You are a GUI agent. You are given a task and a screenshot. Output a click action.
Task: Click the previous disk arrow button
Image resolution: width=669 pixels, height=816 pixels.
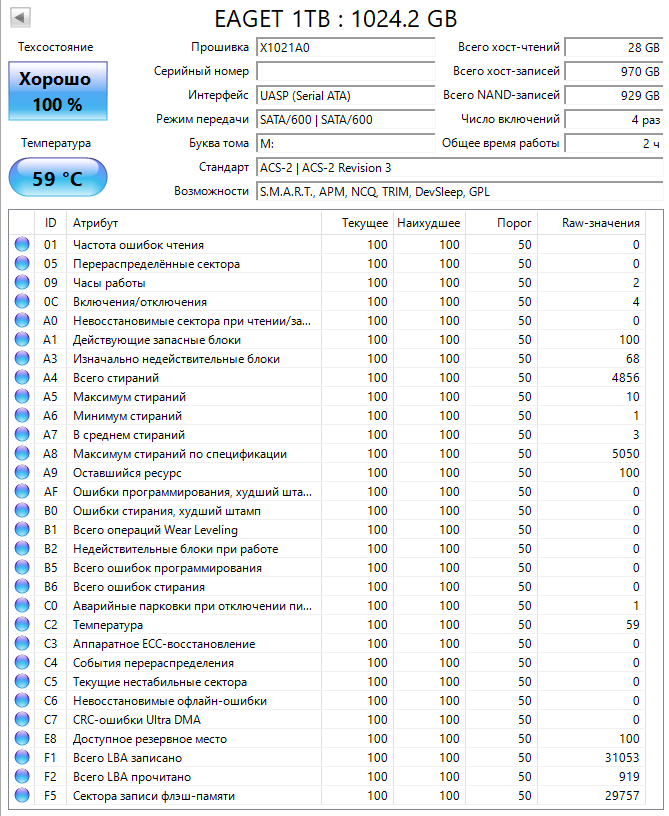click(19, 17)
